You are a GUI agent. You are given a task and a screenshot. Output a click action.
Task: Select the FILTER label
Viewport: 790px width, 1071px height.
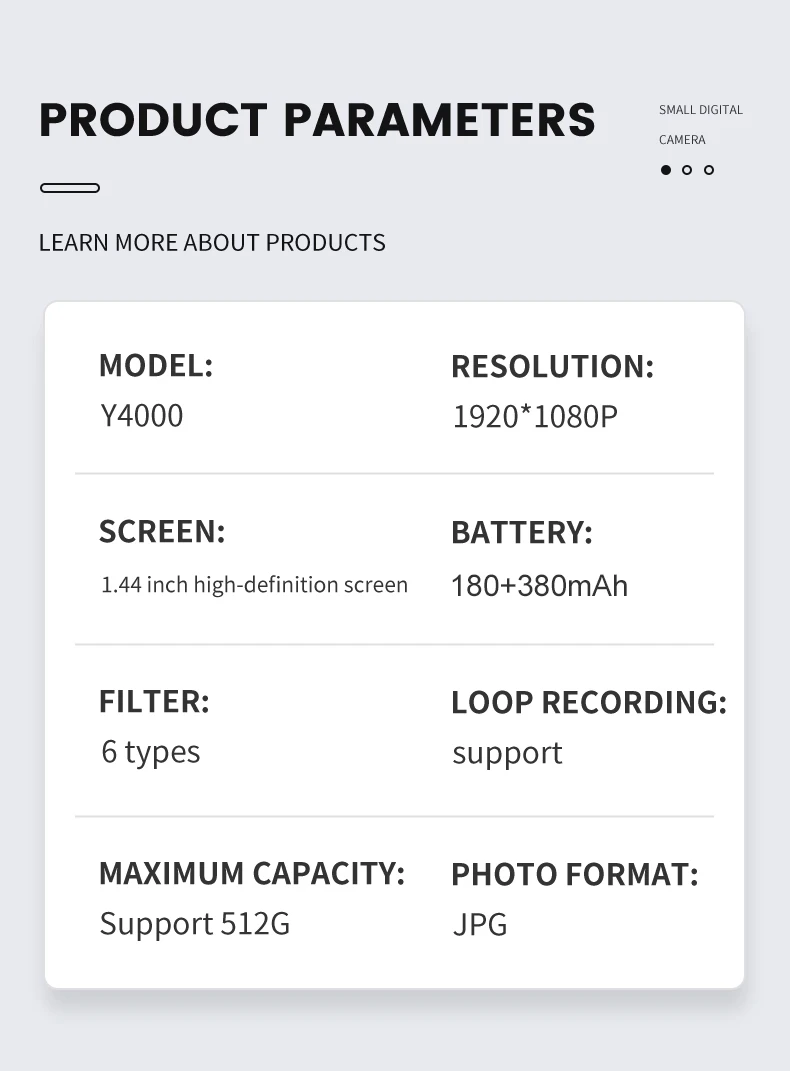154,702
